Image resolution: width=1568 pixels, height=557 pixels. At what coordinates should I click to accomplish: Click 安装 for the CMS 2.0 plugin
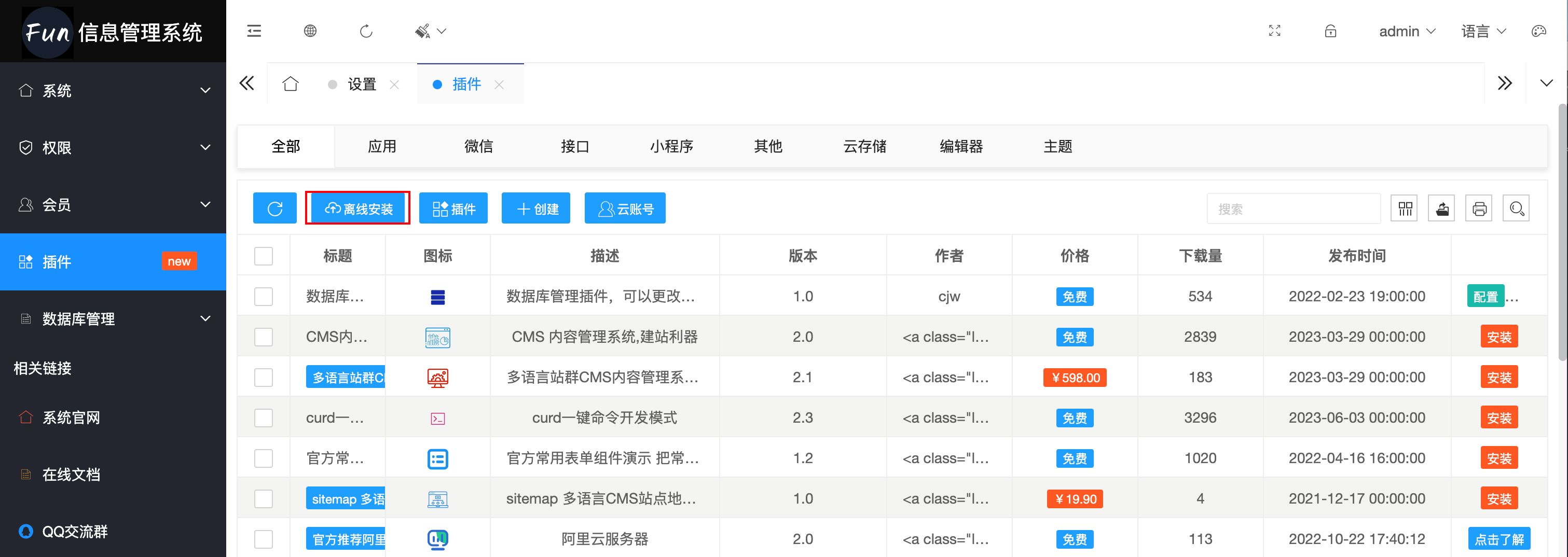pos(1499,337)
